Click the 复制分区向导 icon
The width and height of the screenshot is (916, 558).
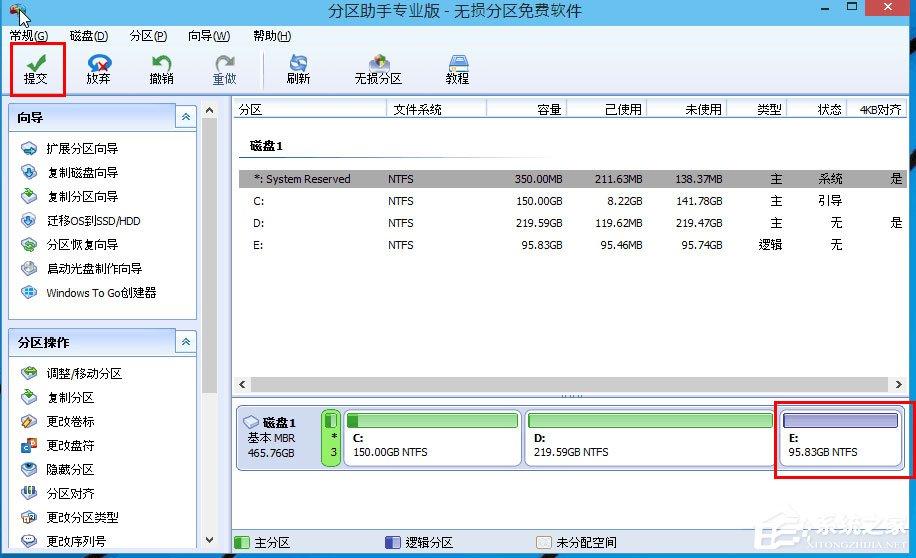29,196
